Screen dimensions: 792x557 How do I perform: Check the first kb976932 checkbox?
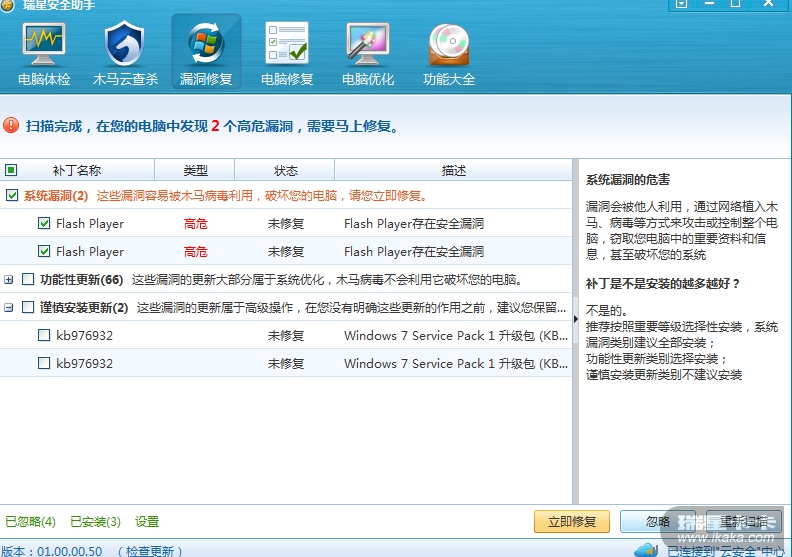tap(44, 335)
